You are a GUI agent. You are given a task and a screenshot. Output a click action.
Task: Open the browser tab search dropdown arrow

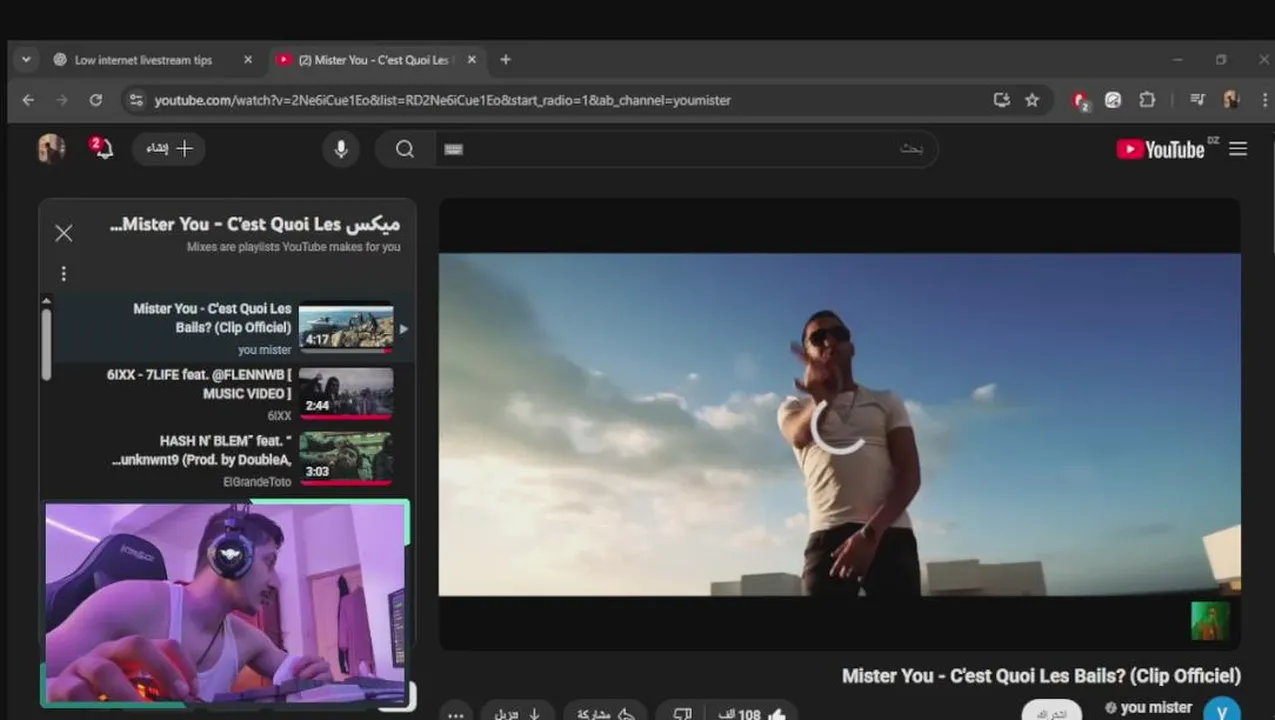pos(26,60)
